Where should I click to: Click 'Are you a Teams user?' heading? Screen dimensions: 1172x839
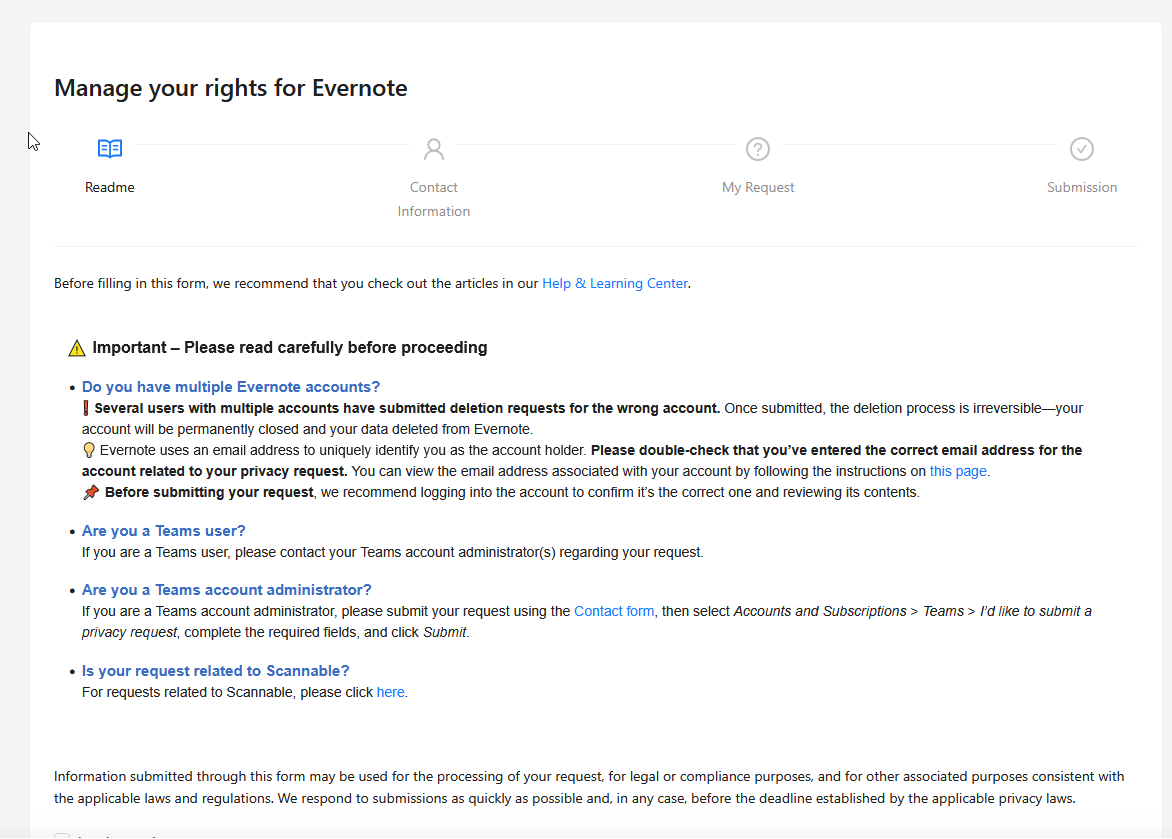coord(164,531)
